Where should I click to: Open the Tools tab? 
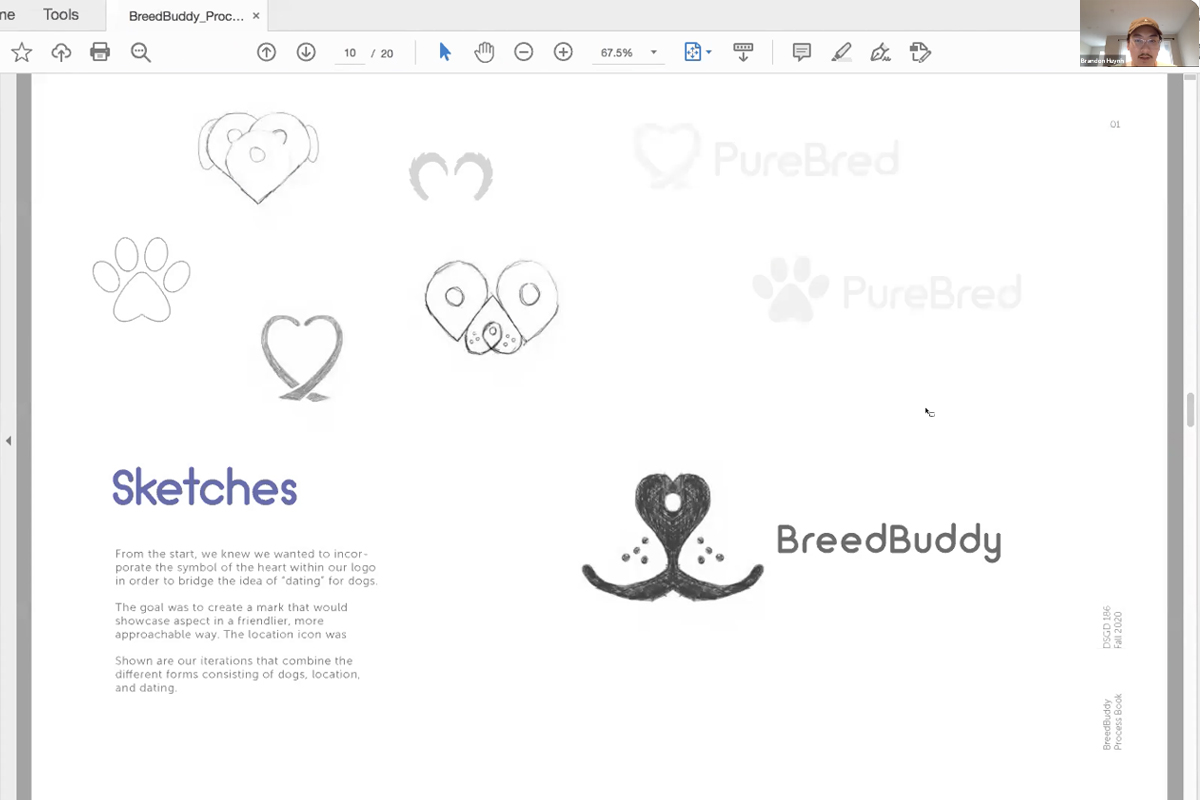[61, 15]
